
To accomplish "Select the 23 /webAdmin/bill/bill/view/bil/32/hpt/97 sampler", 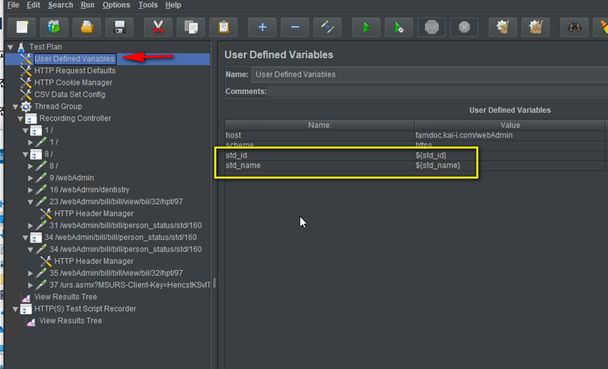I will [116, 202].
